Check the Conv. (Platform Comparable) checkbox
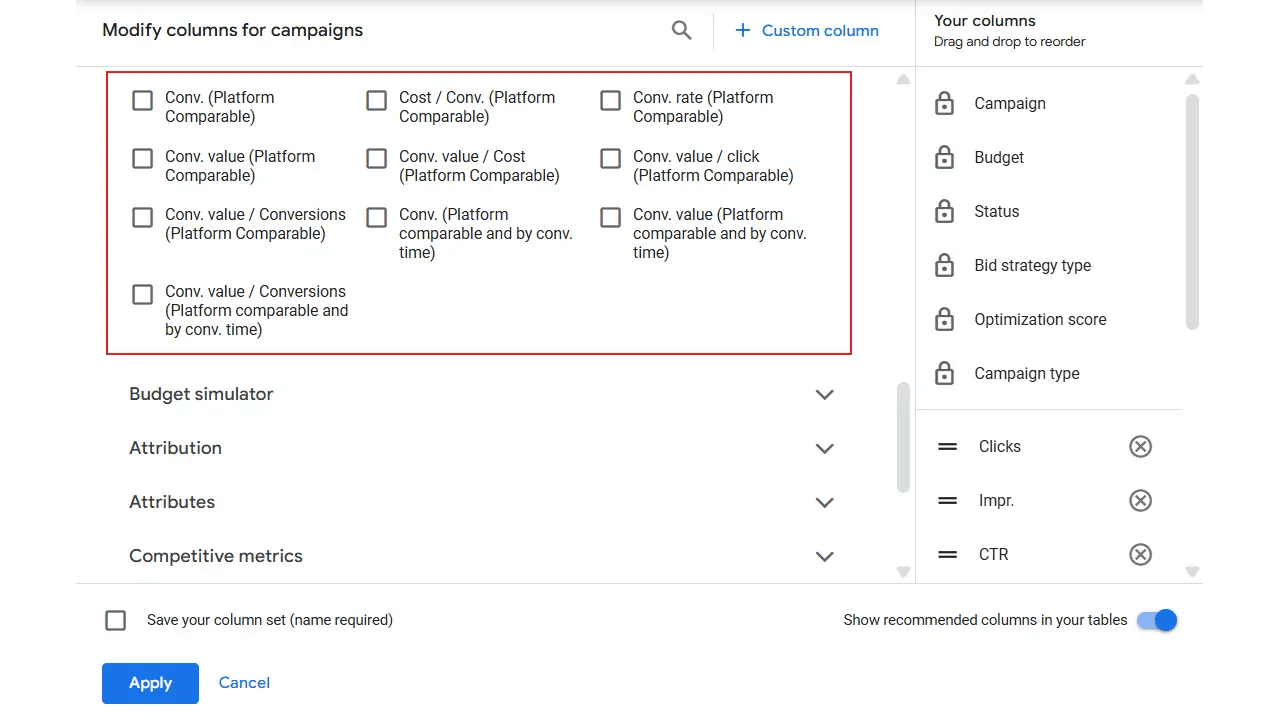This screenshot has width=1280, height=720. [x=143, y=100]
